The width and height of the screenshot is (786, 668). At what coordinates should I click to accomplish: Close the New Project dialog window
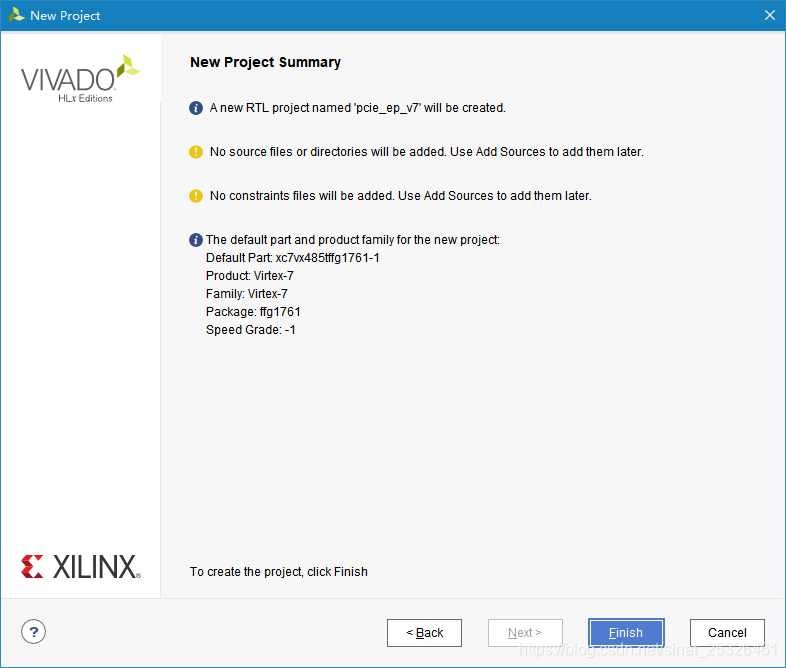pos(770,15)
